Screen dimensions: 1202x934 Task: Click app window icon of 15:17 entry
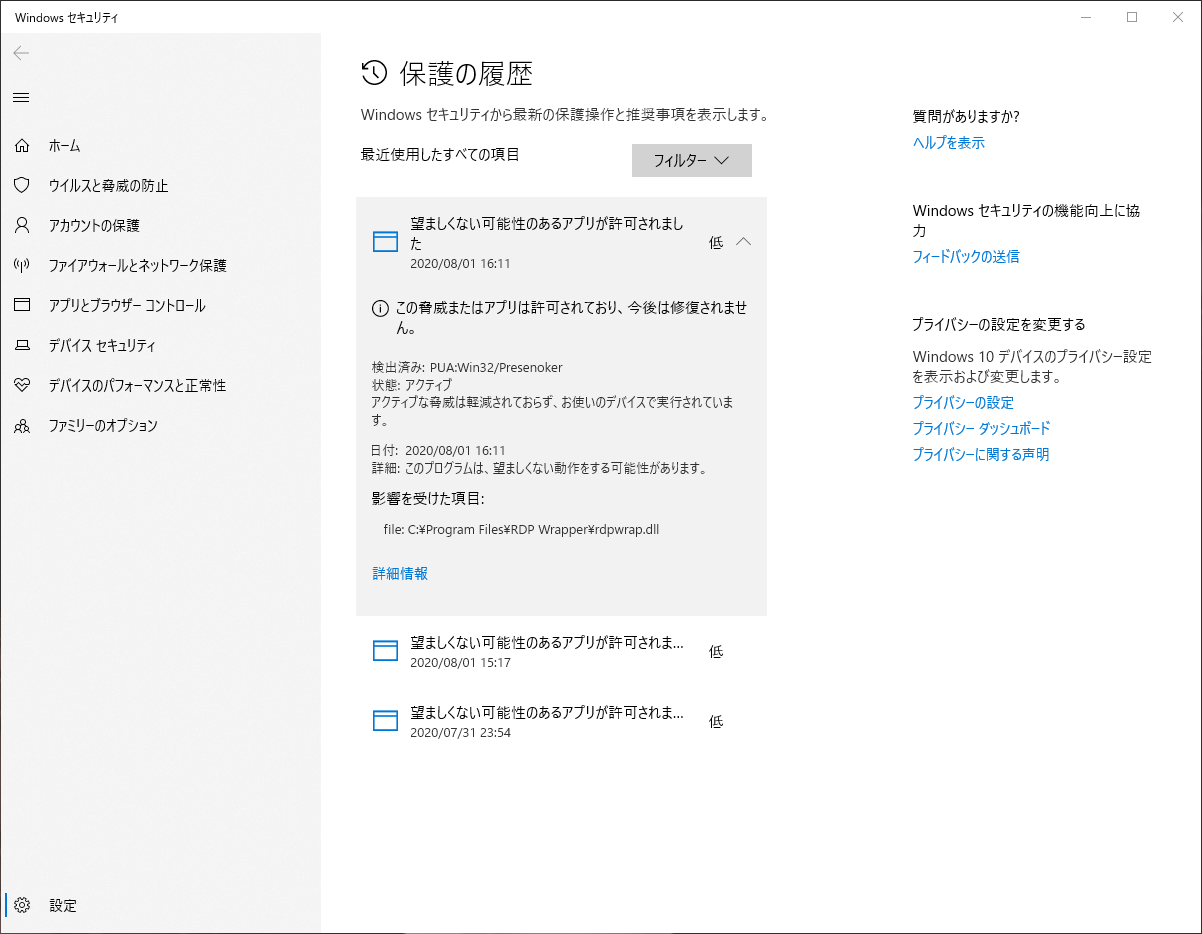(385, 651)
